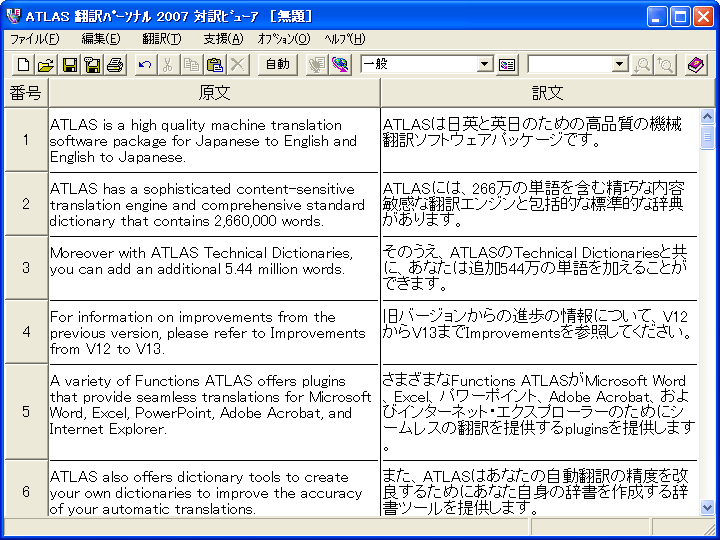Image resolution: width=720 pixels, height=540 pixels.
Task: Open the ファイル(F) menu
Action: click(x=35, y=39)
